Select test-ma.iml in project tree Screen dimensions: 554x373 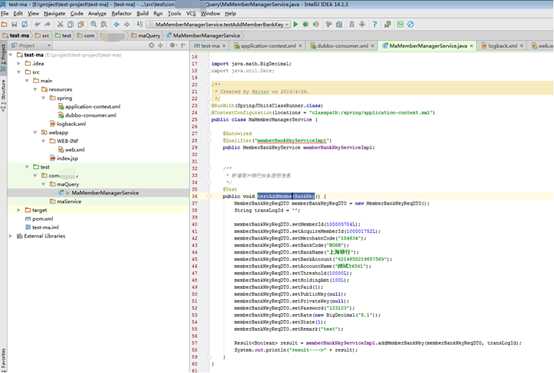coord(42,227)
